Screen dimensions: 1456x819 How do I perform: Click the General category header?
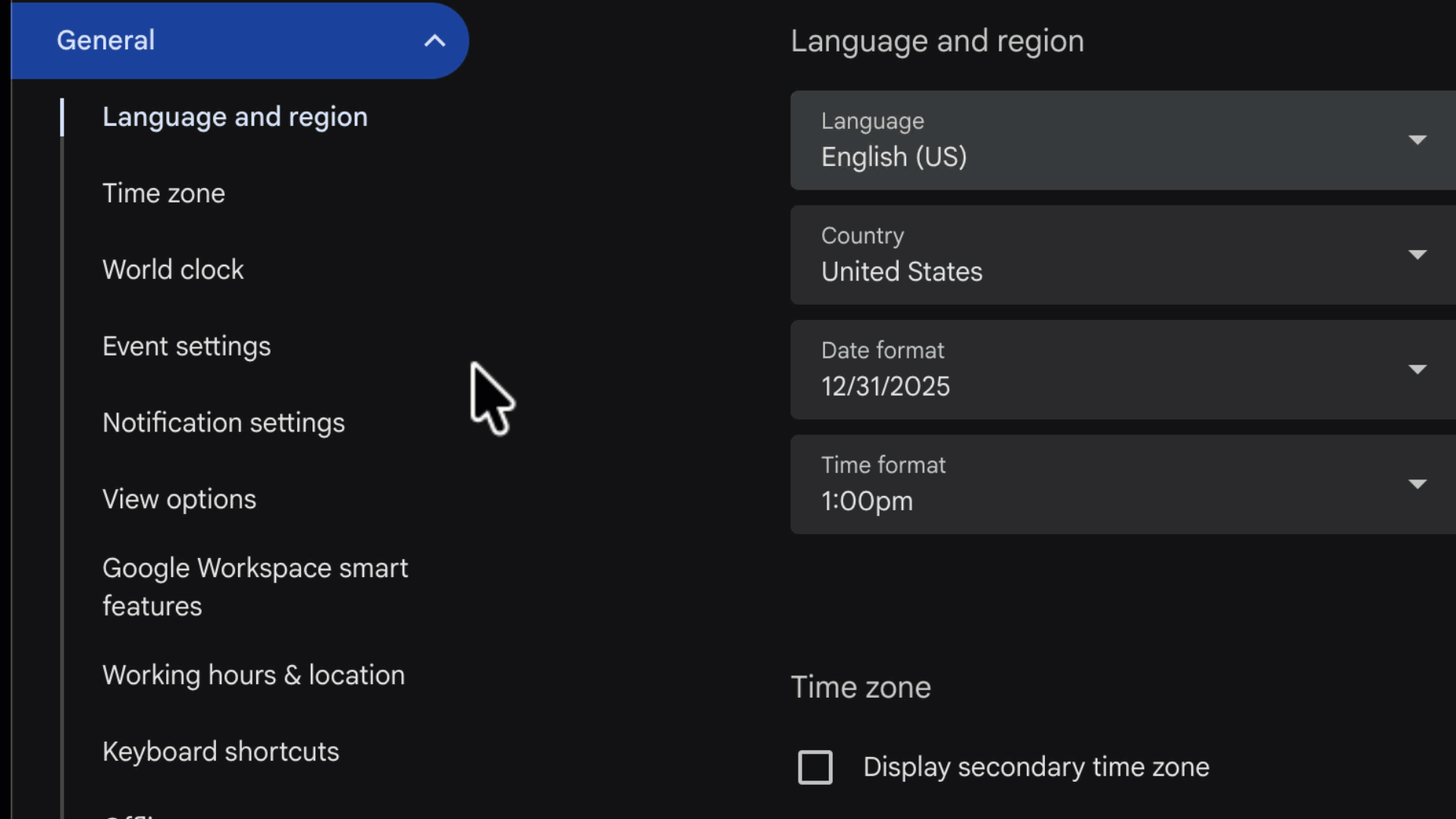click(x=106, y=41)
